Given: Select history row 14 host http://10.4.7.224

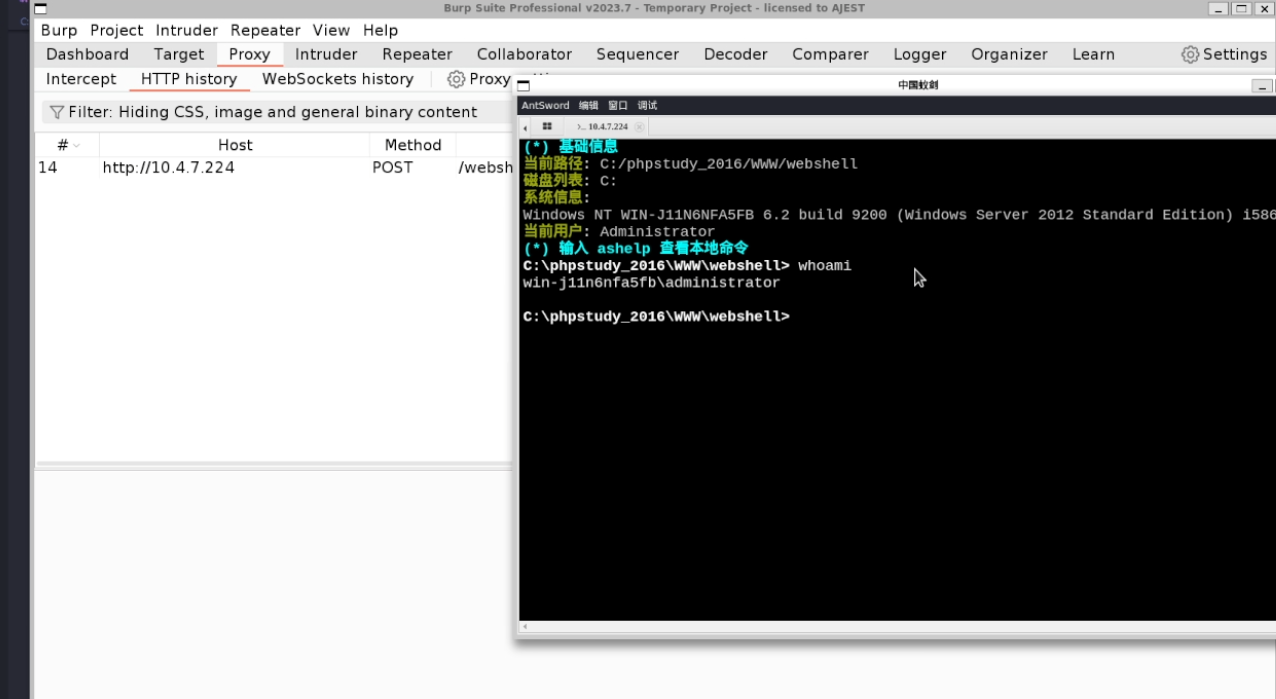Looking at the screenshot, I should point(168,167).
